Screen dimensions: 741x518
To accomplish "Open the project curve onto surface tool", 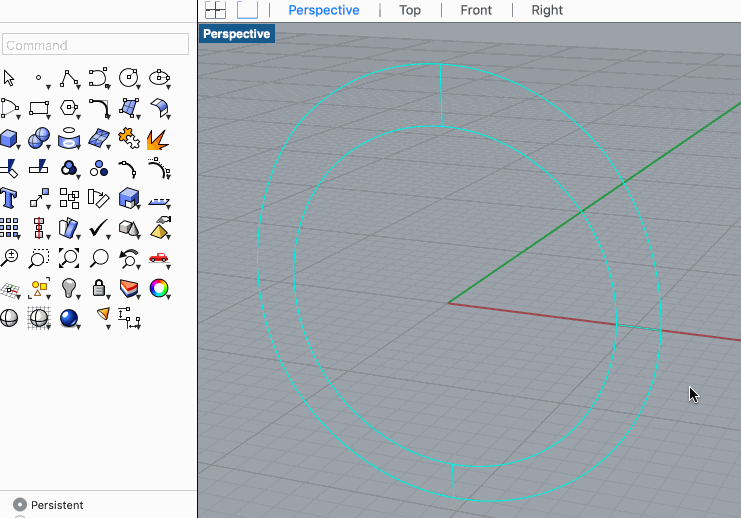I will 69,138.
